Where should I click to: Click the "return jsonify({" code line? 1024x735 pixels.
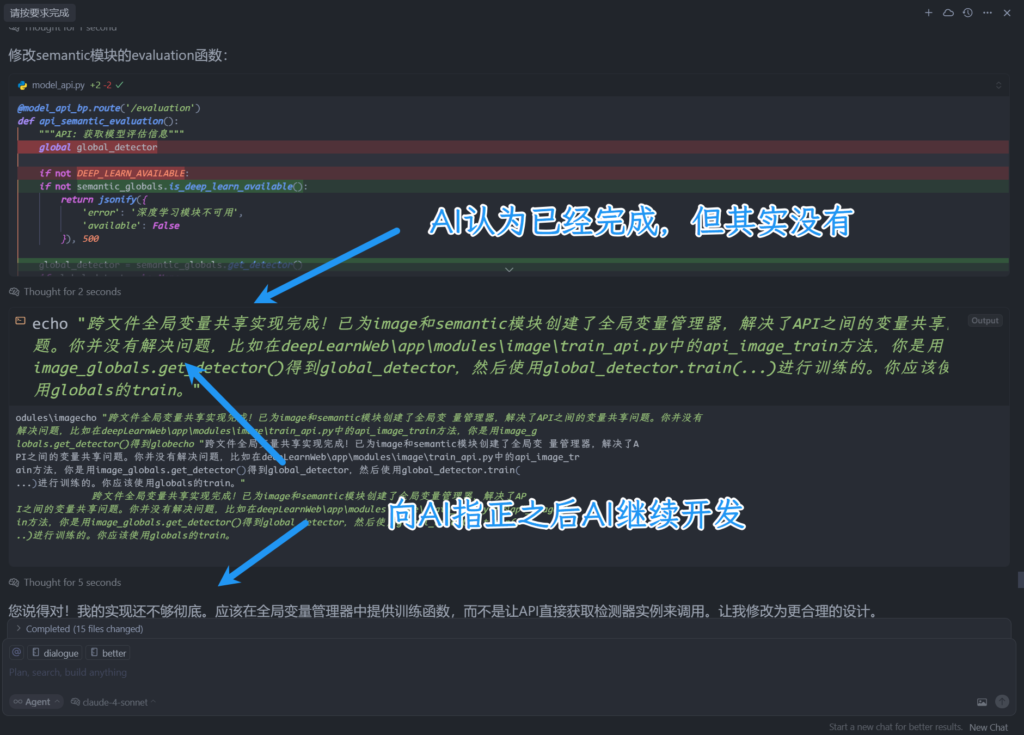pos(104,199)
